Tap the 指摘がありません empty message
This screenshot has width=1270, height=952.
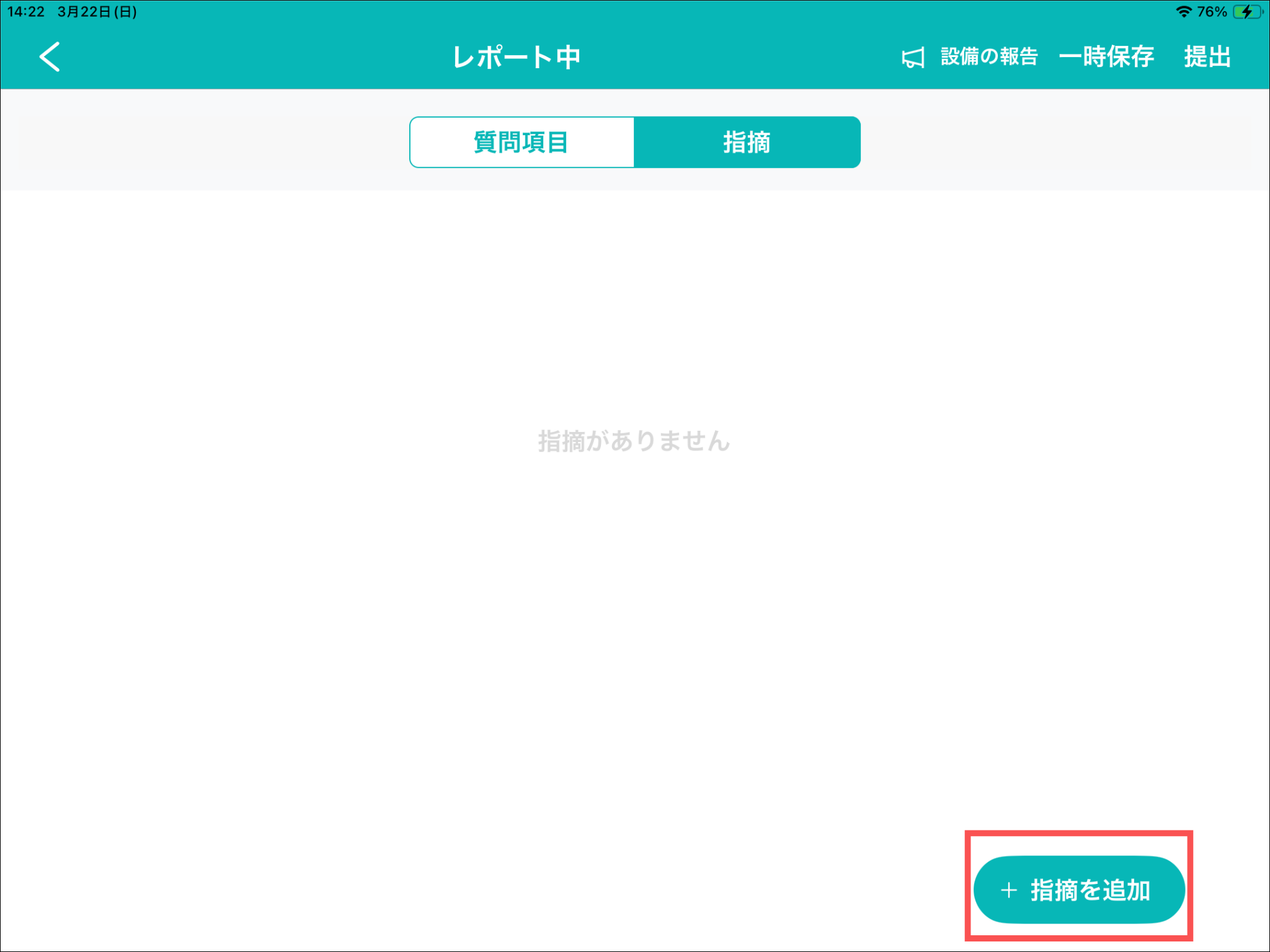(x=634, y=441)
